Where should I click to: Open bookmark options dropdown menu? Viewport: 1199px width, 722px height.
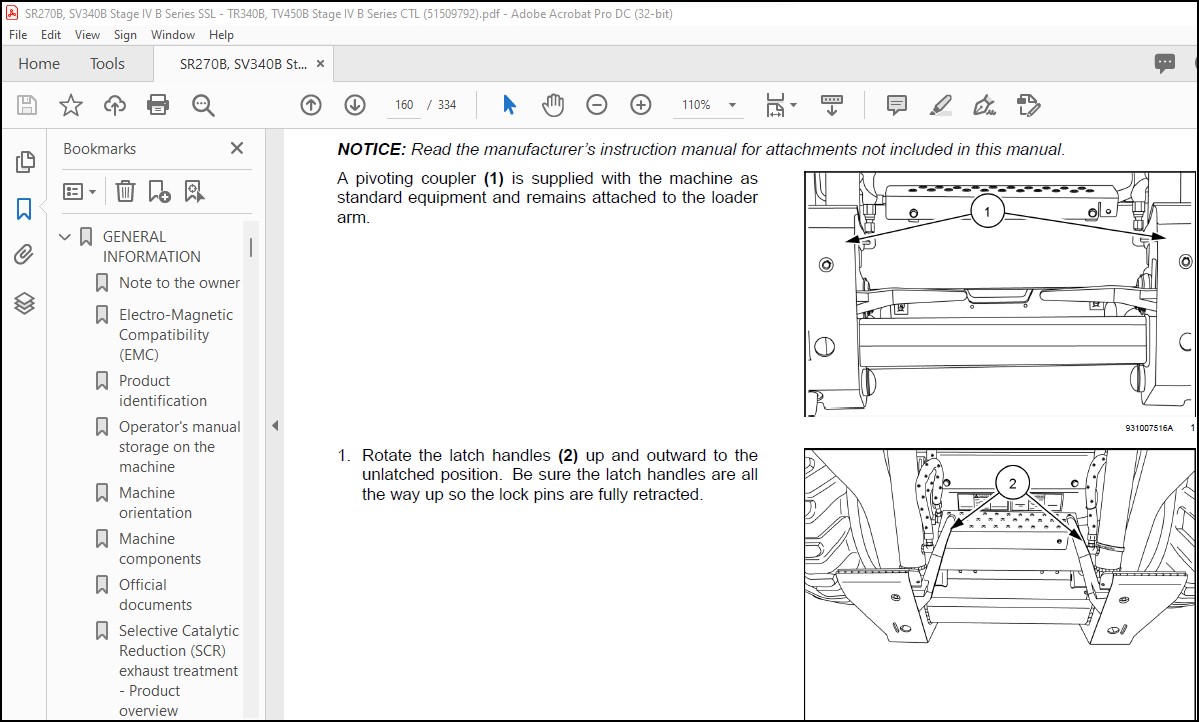80,191
